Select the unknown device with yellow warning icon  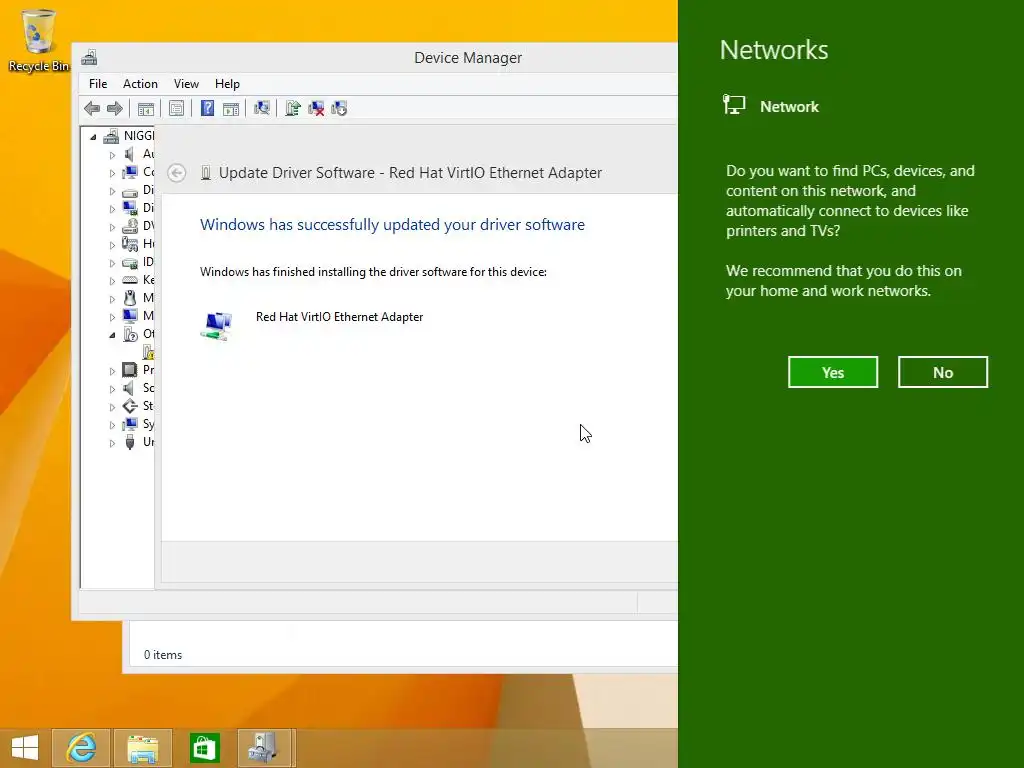pyautogui.click(x=148, y=353)
